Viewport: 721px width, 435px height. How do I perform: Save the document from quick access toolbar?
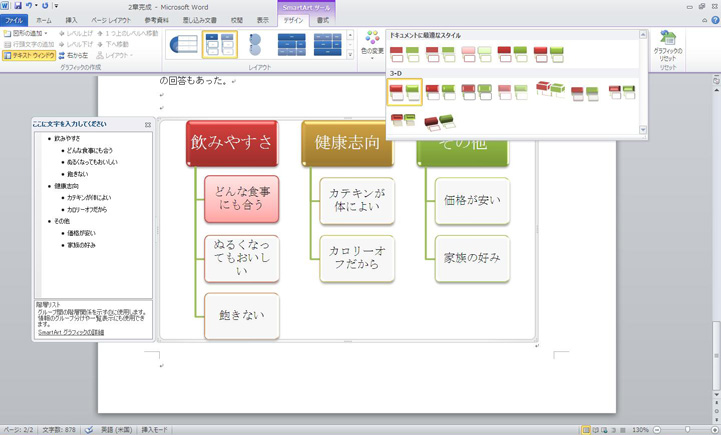18,6
